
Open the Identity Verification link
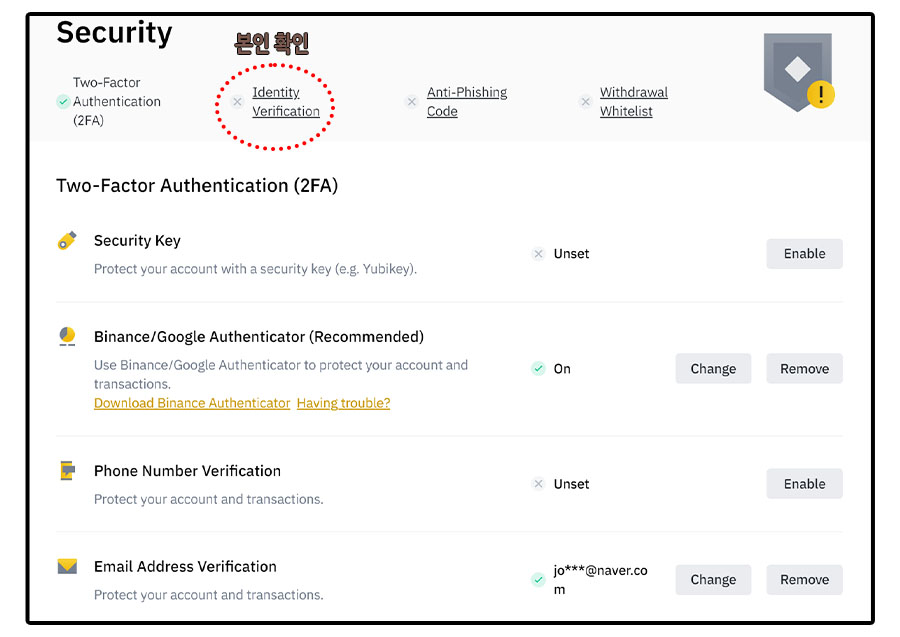(286, 102)
